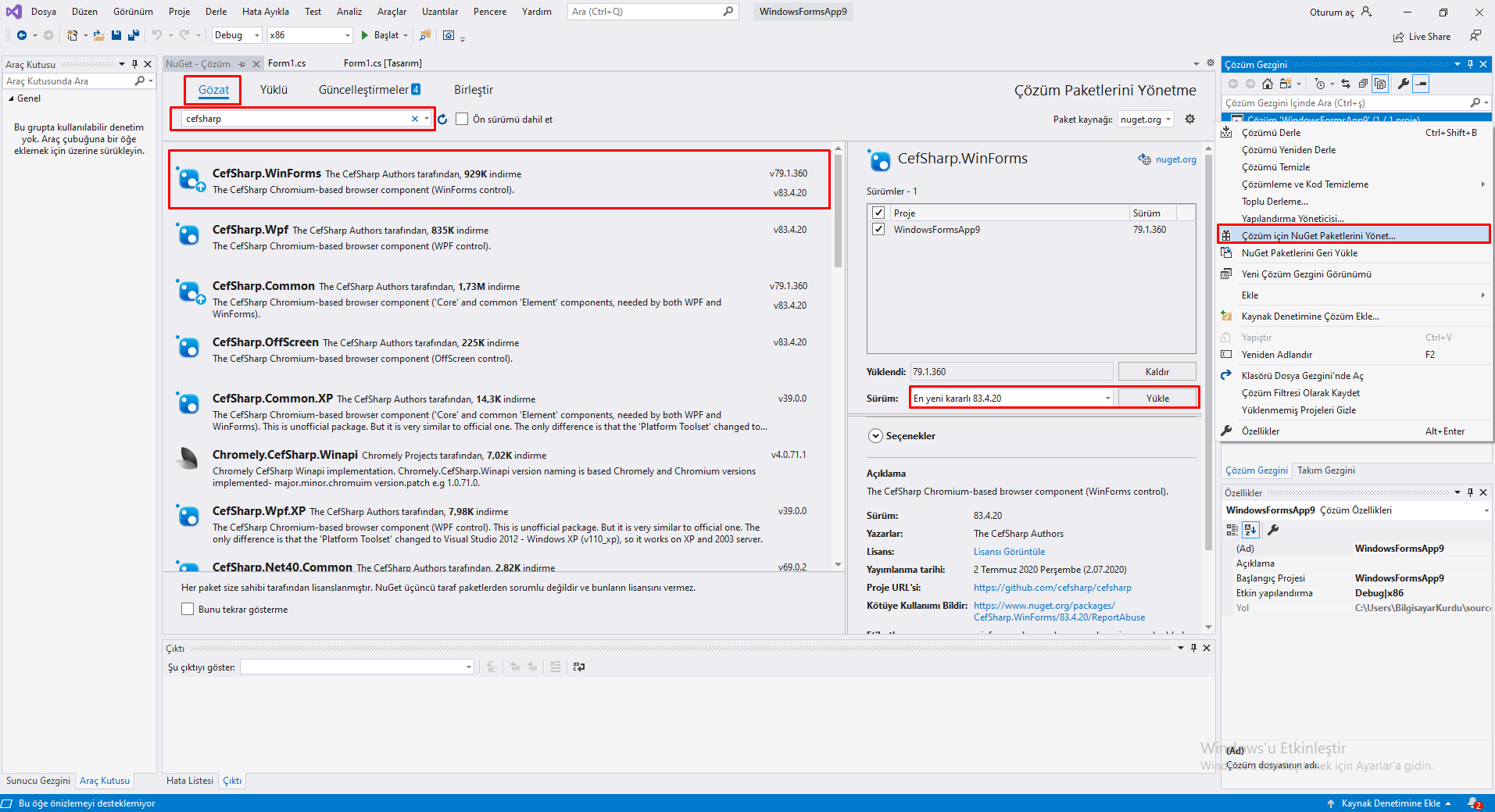Click the Pending Changes Filter clock icon

pos(1320,84)
